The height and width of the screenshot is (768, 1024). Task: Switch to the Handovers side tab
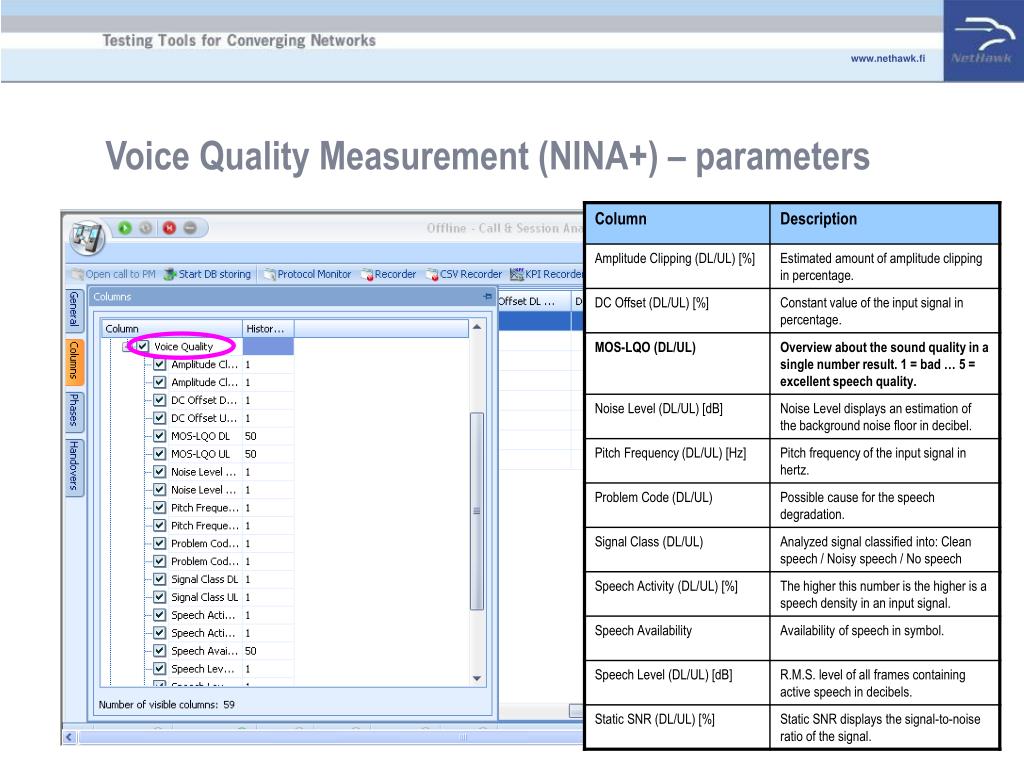click(74, 466)
